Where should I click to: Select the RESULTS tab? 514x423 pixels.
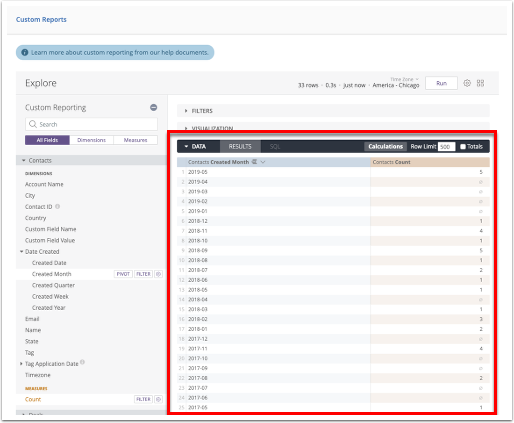240,147
